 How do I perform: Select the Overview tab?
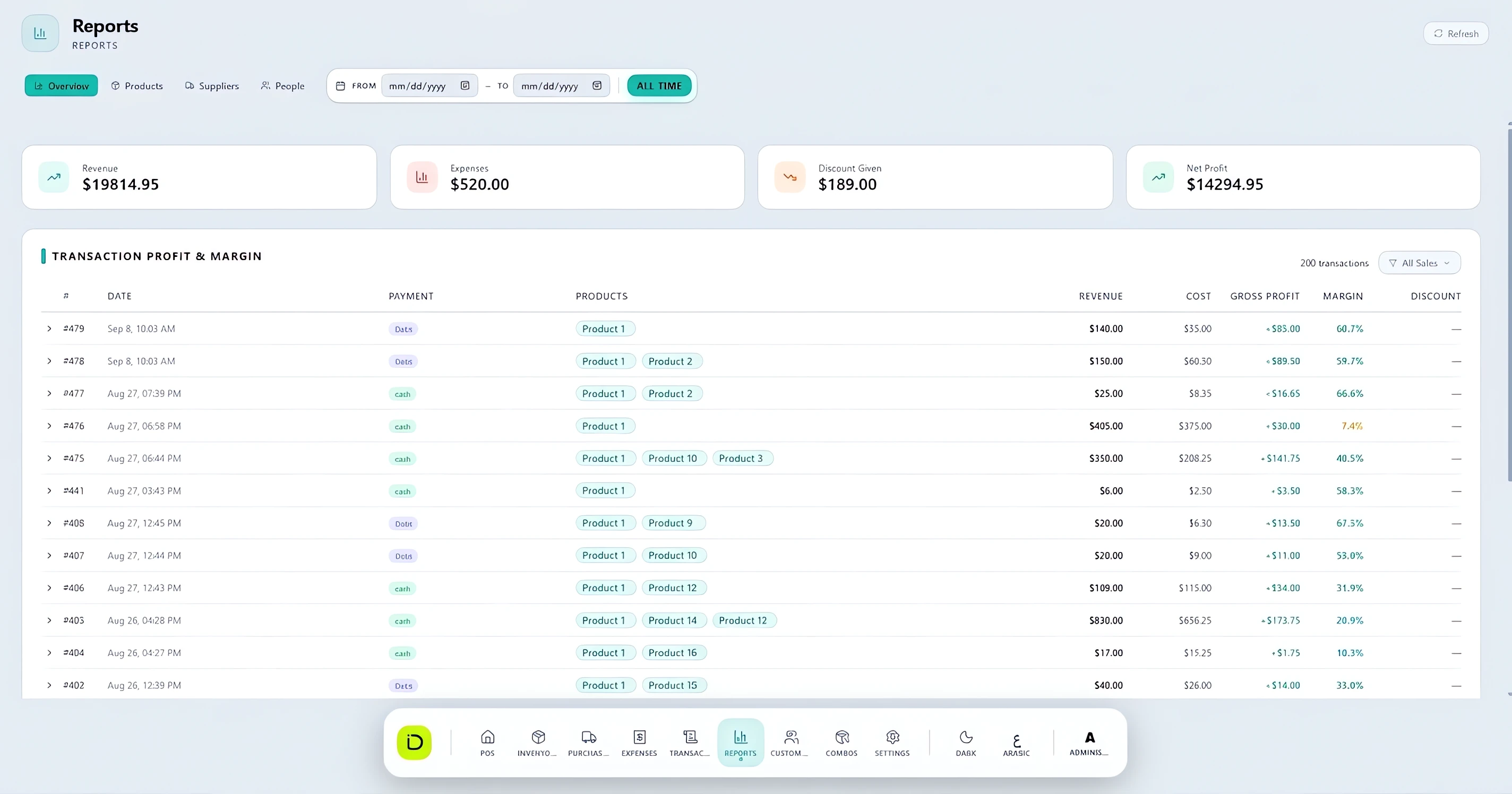61,85
